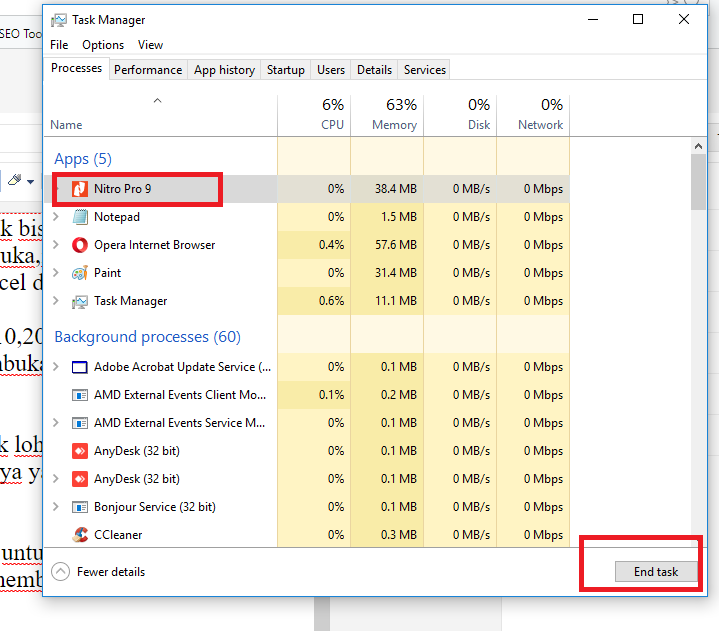Click the Fewer details link
The width and height of the screenshot is (719, 631).
coord(111,572)
